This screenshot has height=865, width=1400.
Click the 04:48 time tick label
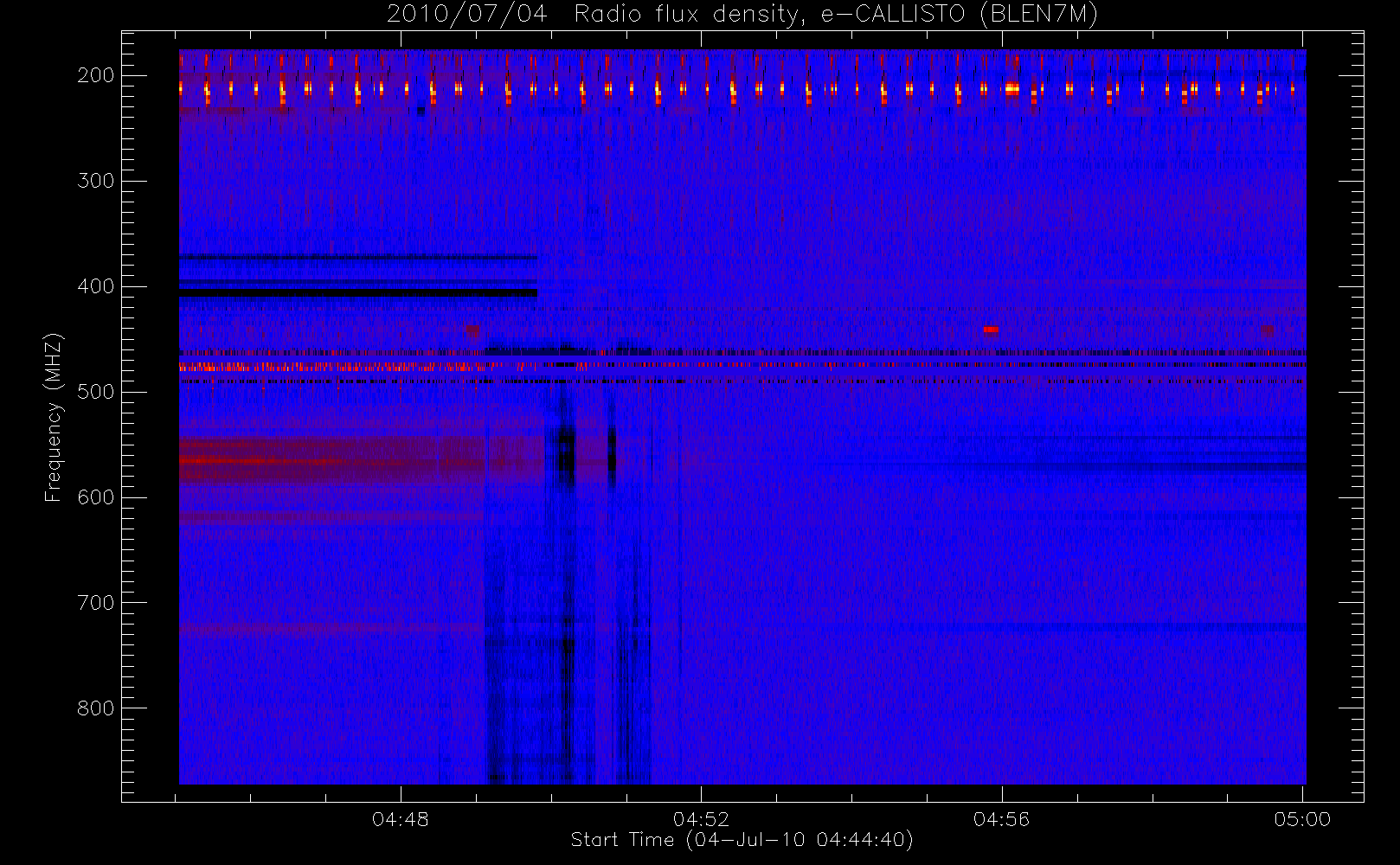401,819
